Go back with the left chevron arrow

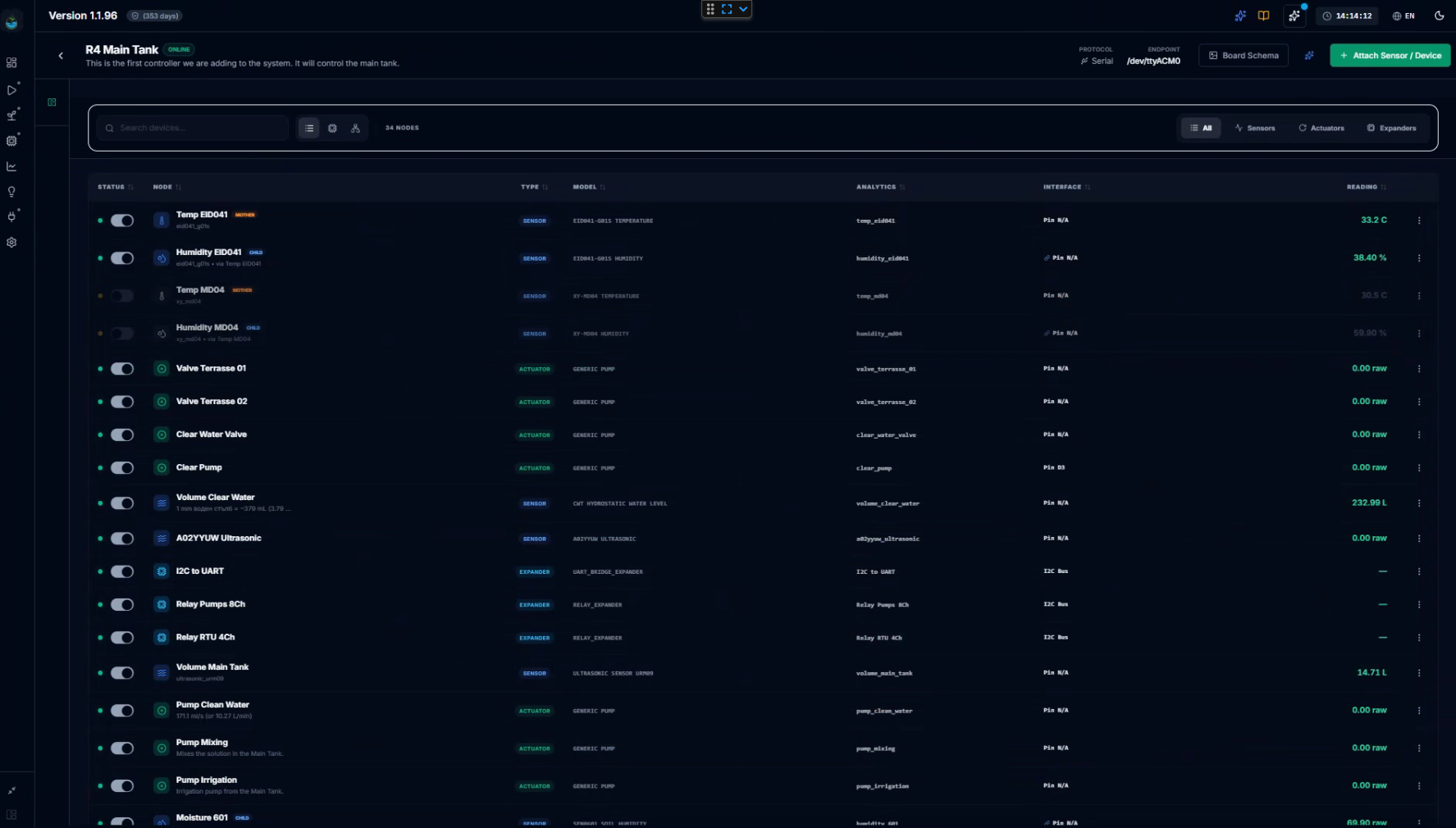[x=61, y=56]
